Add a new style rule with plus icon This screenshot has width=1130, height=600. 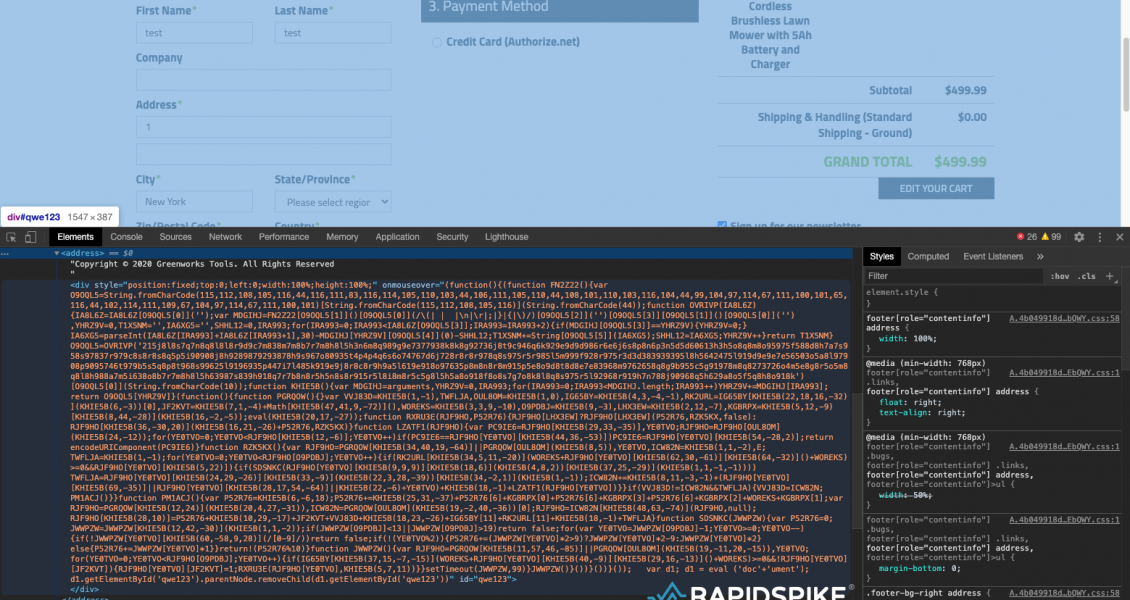[x=1109, y=276]
